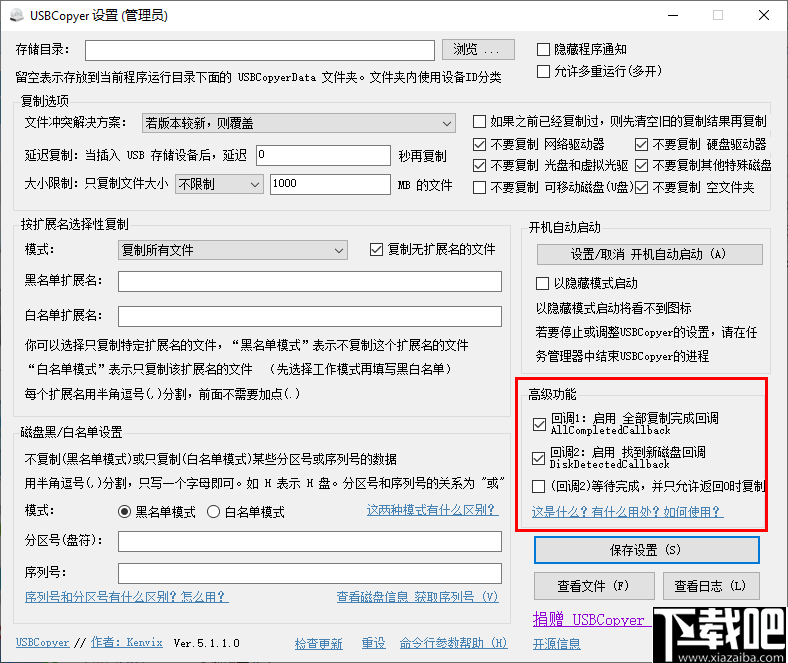This screenshot has height=663, width=788.
Task: Click the USBCopyer app icon in title bar
Action: click(x=17, y=16)
